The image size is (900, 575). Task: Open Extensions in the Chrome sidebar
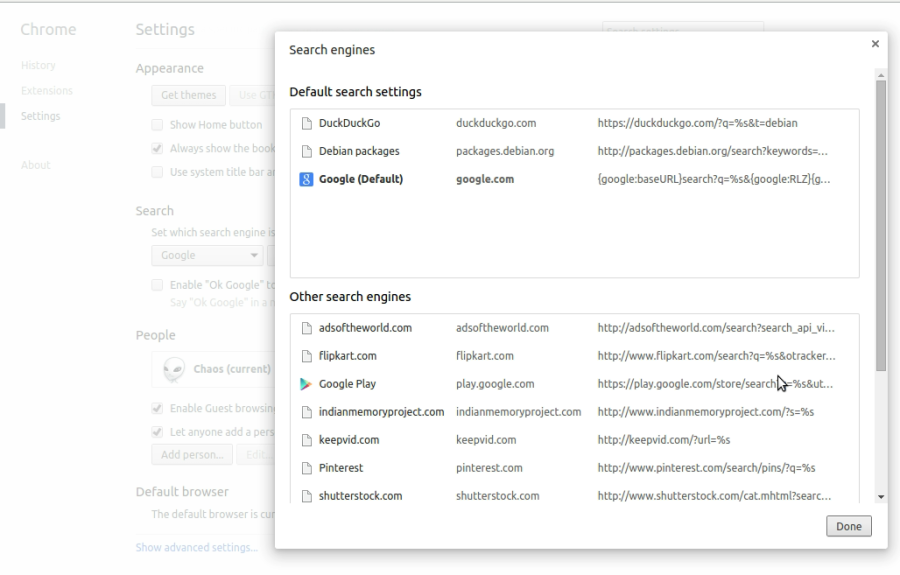[x=46, y=91]
